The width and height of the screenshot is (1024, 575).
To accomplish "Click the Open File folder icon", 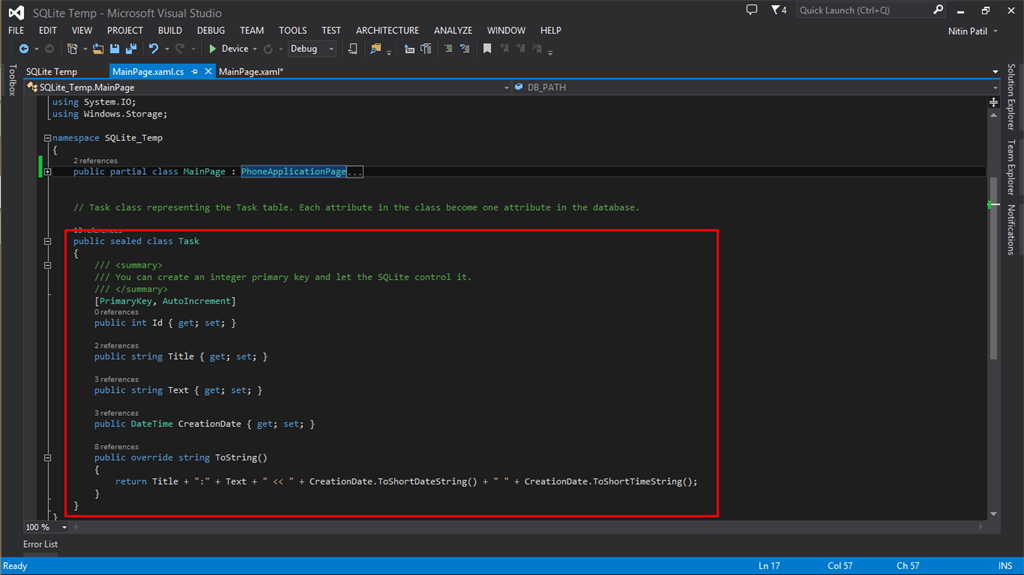I will (x=98, y=49).
